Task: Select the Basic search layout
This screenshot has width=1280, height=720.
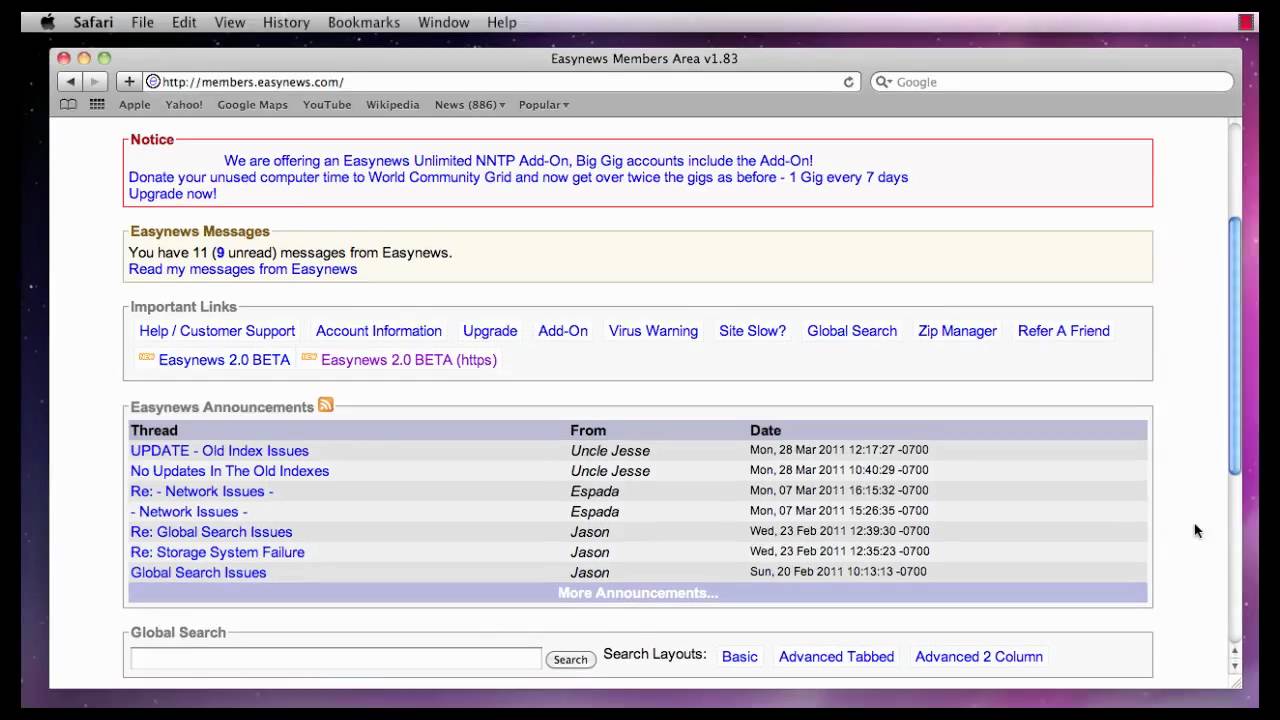Action: (740, 657)
